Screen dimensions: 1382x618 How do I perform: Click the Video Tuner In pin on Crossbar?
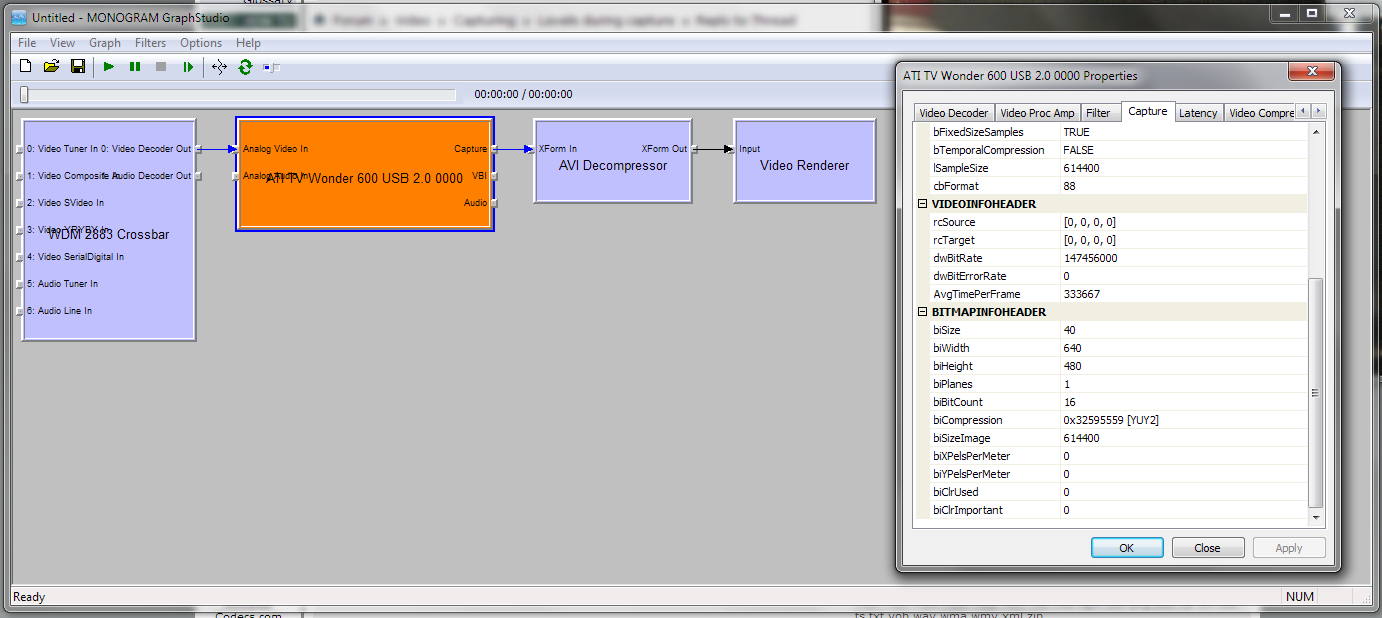pyautogui.click(x=19, y=149)
